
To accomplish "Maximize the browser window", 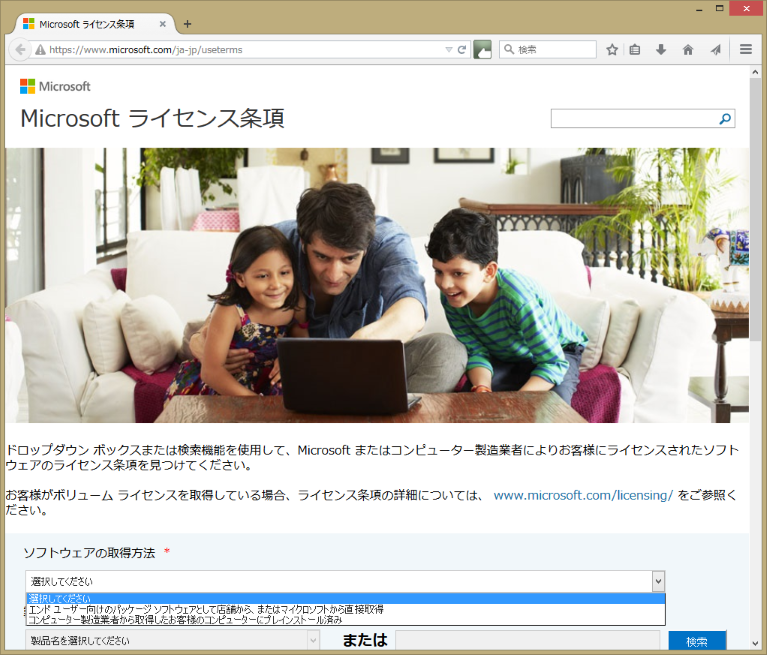I will pos(719,8).
